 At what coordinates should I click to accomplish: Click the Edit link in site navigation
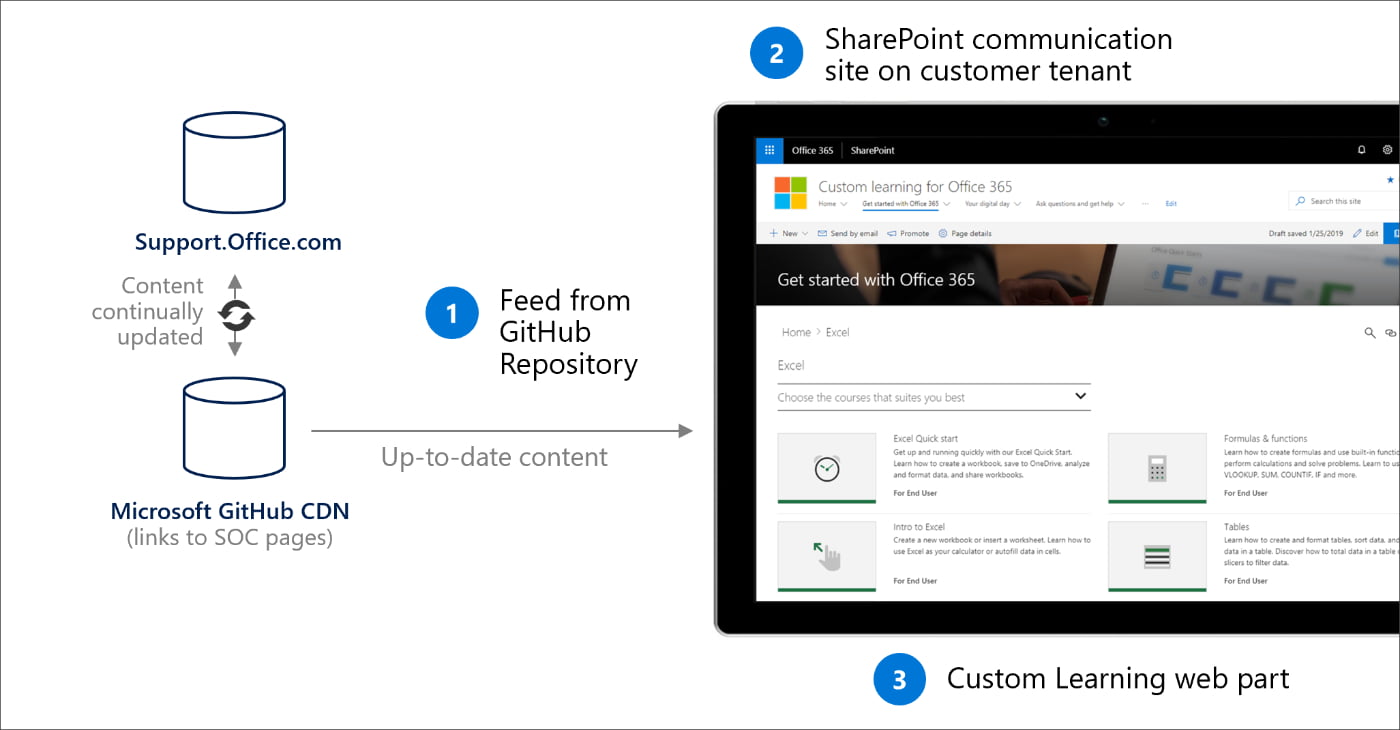(x=1171, y=204)
